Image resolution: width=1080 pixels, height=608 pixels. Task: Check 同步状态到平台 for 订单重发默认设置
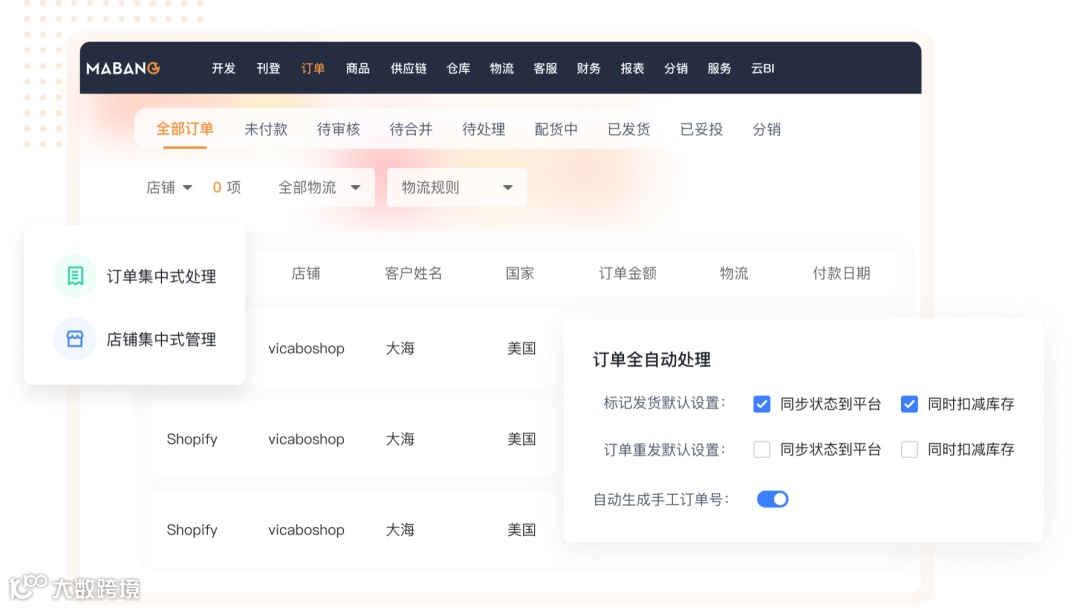pos(761,450)
